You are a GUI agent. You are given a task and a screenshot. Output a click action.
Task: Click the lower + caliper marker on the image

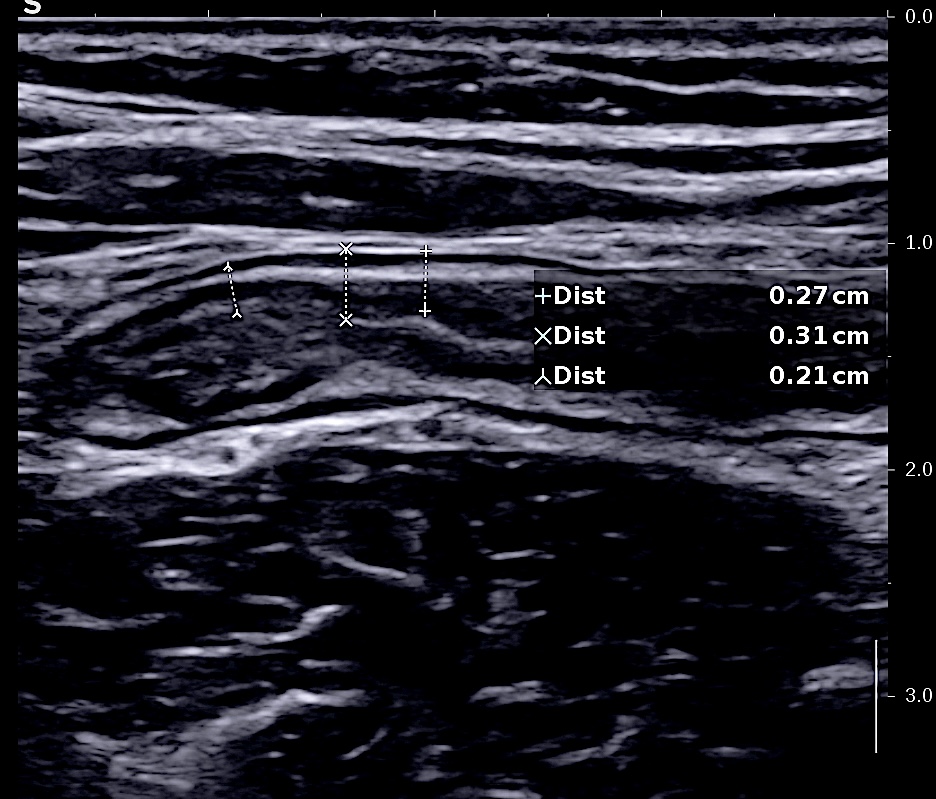[x=425, y=312]
